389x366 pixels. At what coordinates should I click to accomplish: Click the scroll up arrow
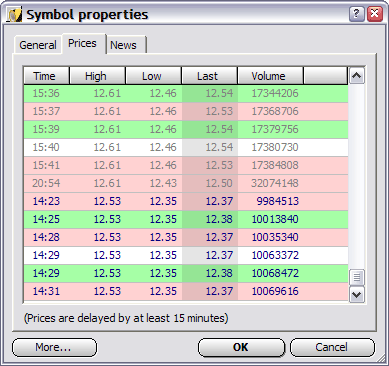tap(357, 76)
